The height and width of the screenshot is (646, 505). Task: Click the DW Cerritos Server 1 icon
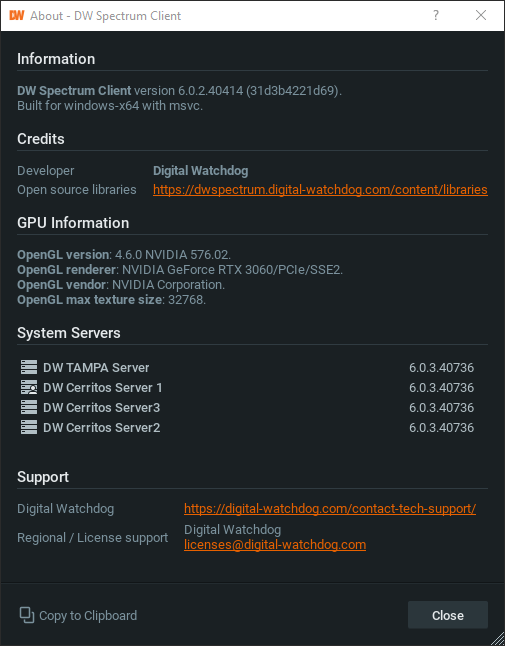pyautogui.click(x=29, y=387)
